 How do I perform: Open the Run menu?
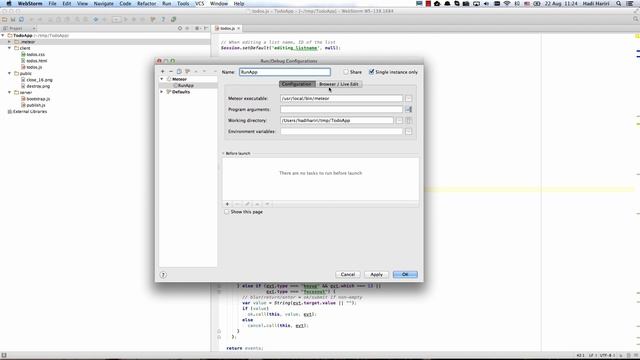click(x=167, y=3)
